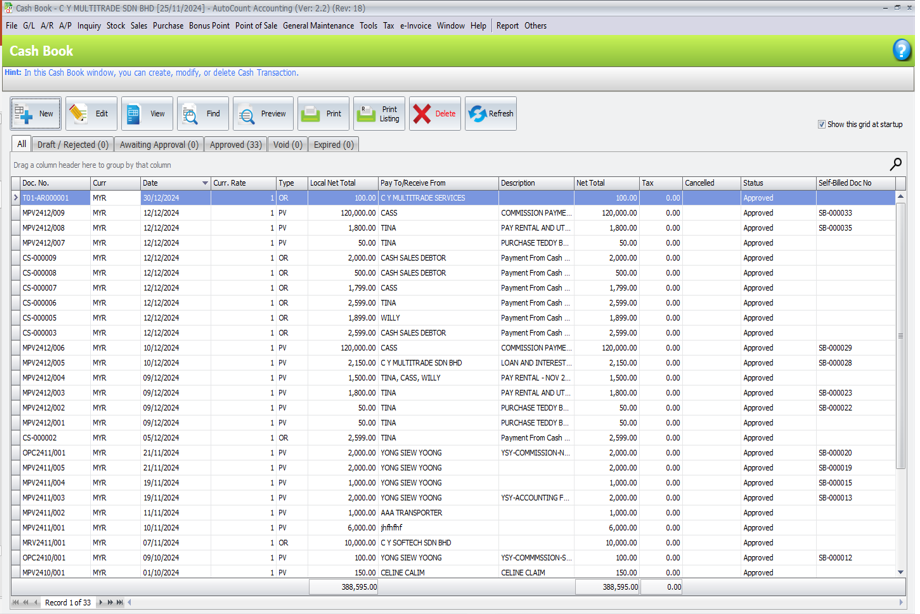Click the Find toolbar button
Screen dimensions: 920x614
pos(202,114)
